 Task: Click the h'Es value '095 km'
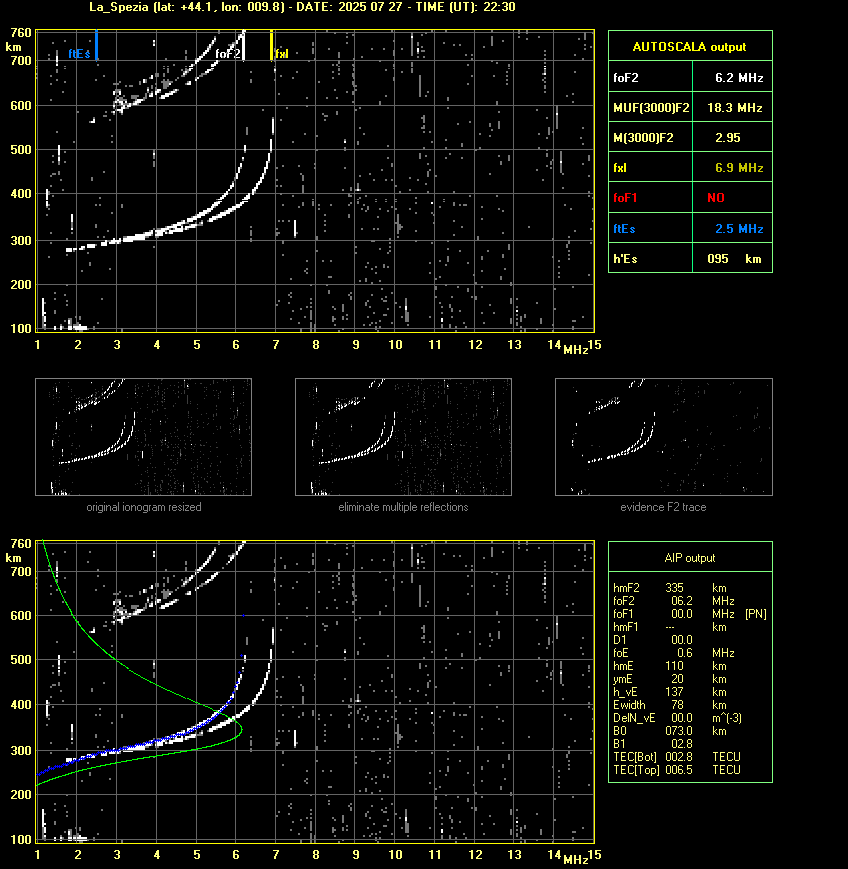(x=734, y=259)
